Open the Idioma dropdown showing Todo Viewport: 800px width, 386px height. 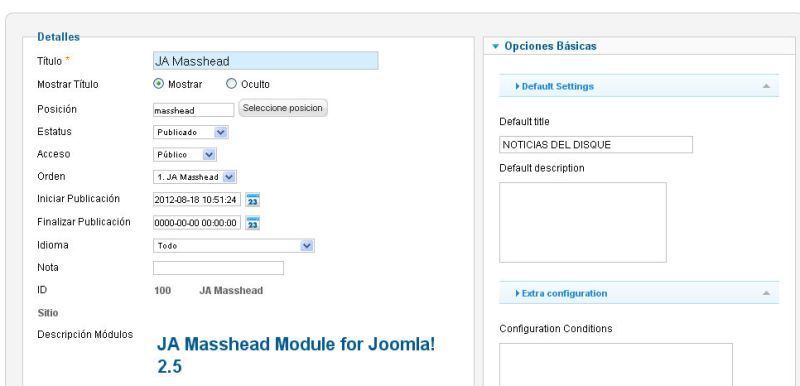click(x=234, y=246)
